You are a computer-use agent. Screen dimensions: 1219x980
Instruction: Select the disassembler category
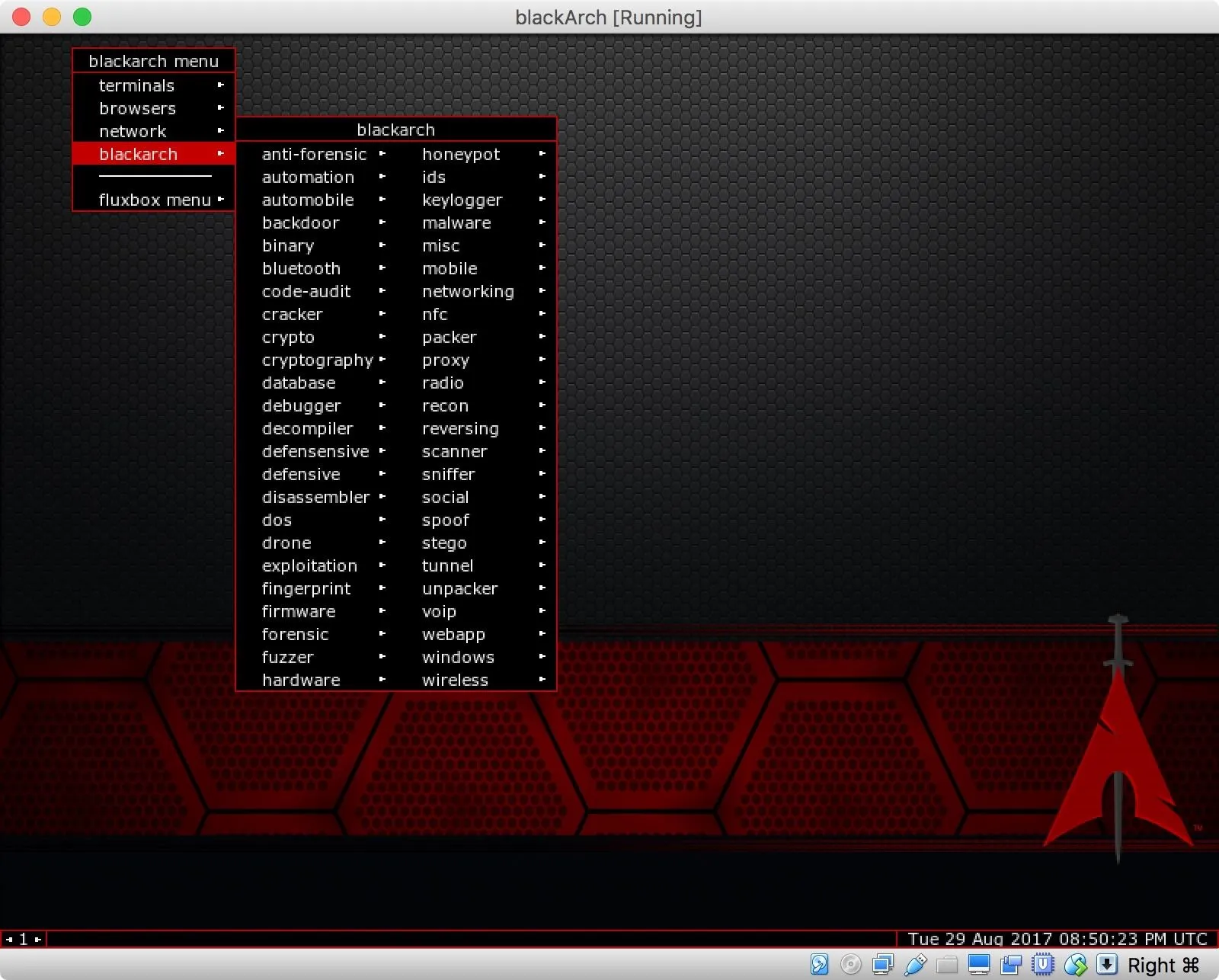click(316, 497)
